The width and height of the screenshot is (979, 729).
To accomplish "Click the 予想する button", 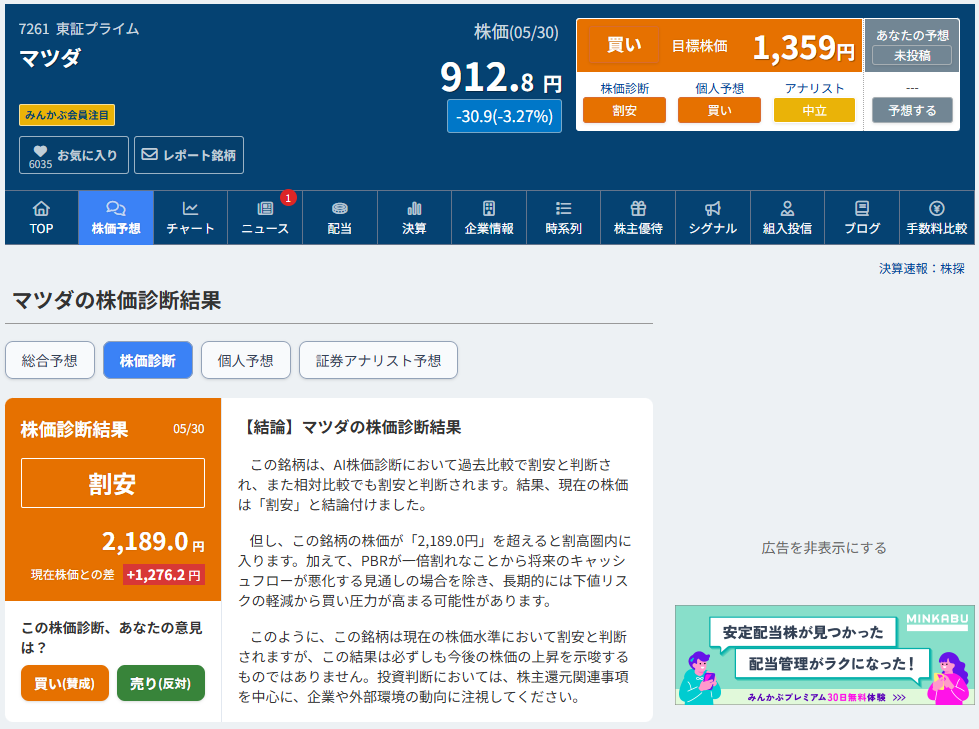I will pyautogui.click(x=912, y=110).
